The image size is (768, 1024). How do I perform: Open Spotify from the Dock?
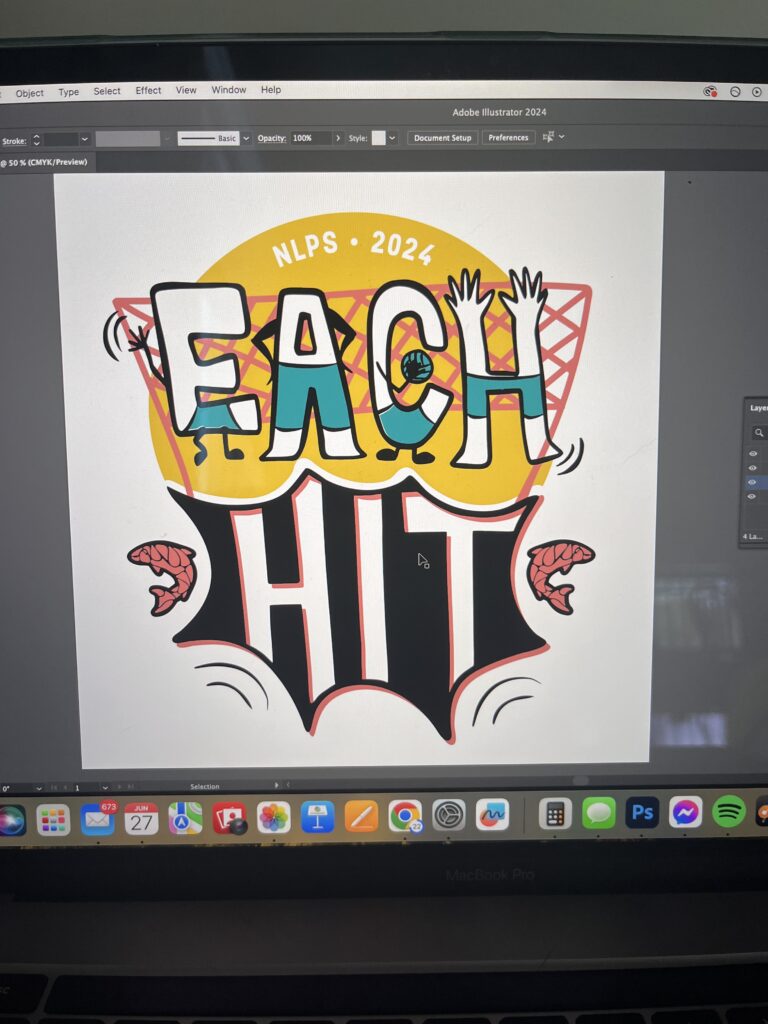pos(729,812)
